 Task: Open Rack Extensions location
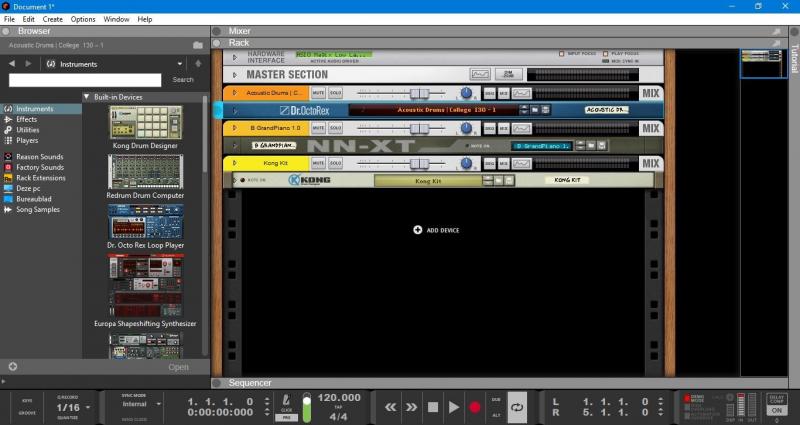pos(41,178)
